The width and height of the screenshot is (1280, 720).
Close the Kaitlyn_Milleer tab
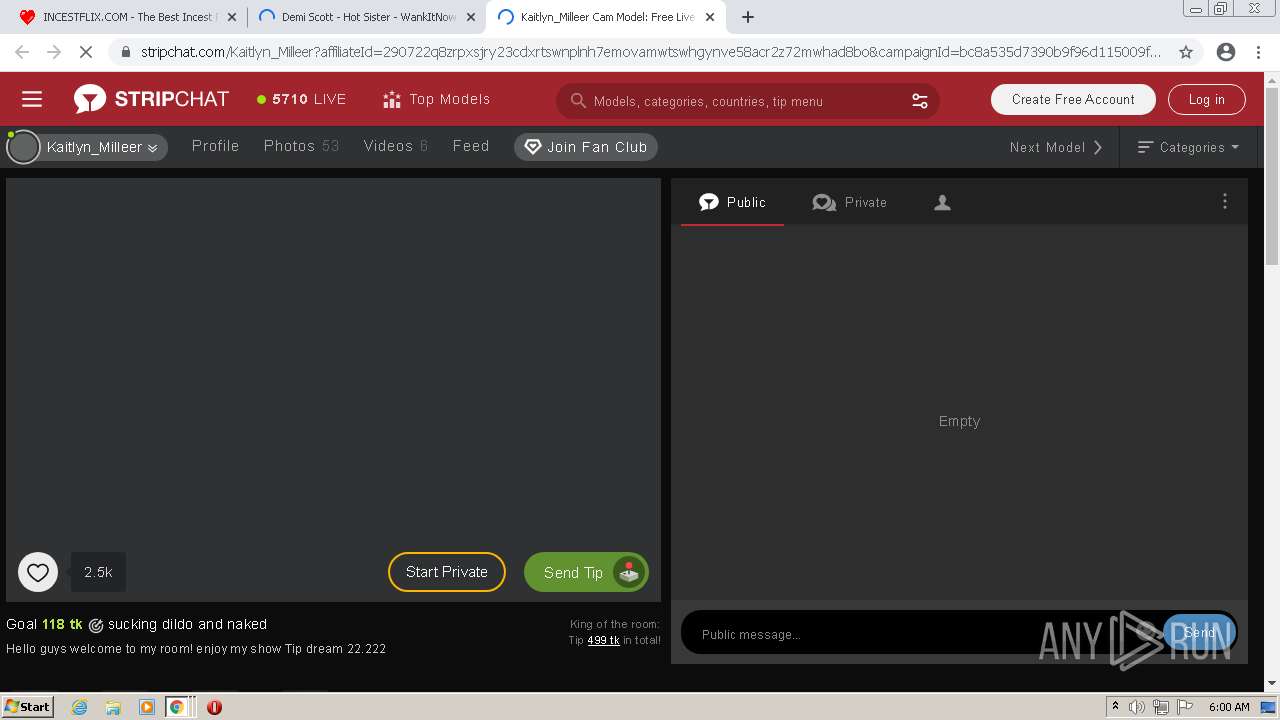pos(710,17)
